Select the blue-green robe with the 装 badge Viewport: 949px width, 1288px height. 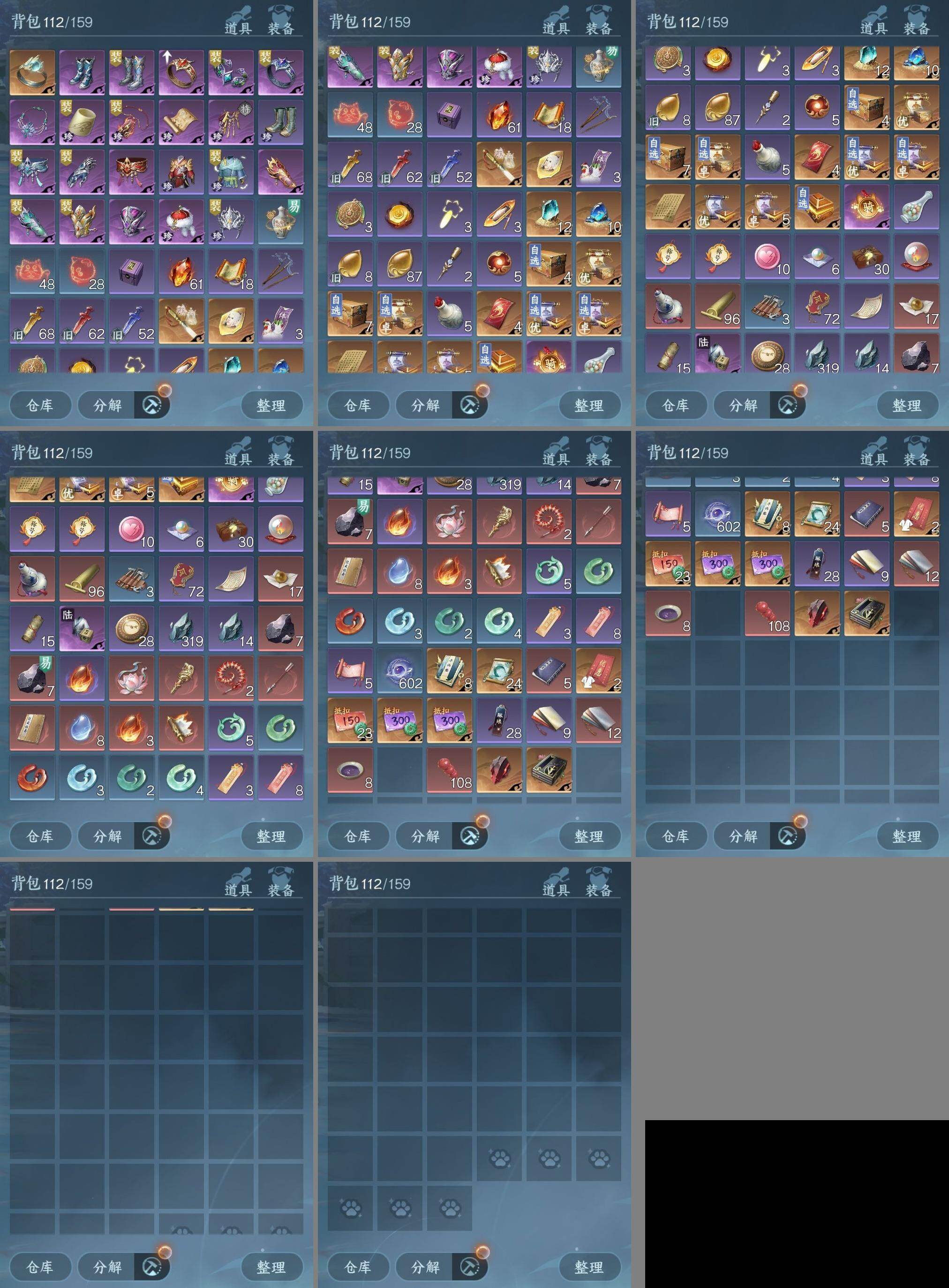click(x=231, y=172)
